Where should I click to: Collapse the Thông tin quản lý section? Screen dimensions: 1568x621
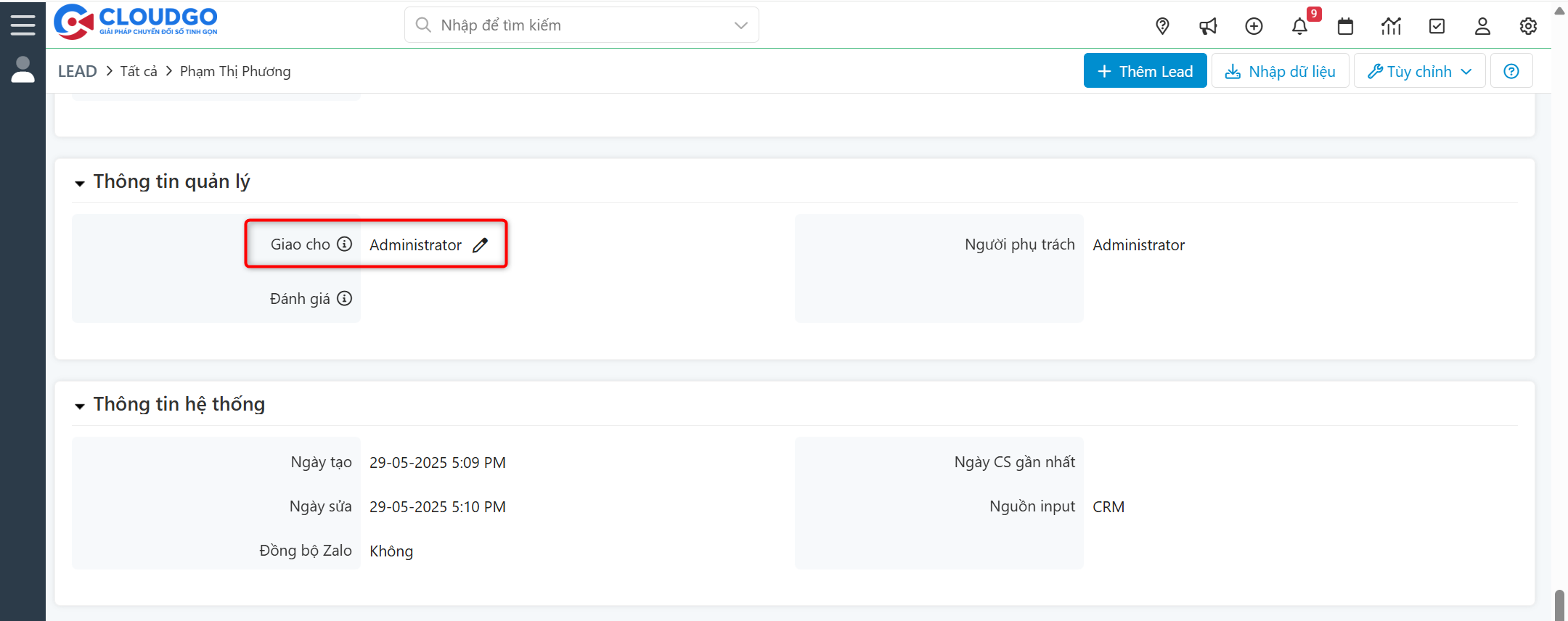(x=80, y=184)
